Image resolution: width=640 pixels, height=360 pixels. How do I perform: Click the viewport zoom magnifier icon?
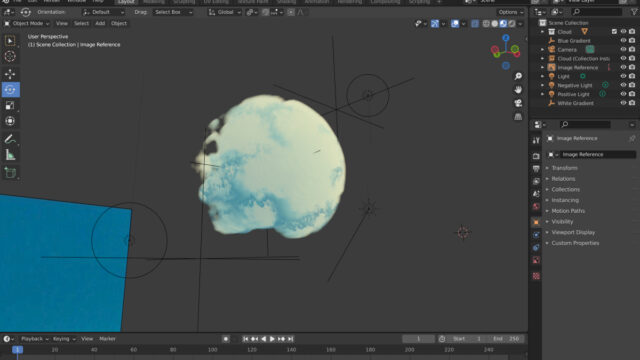coord(518,76)
